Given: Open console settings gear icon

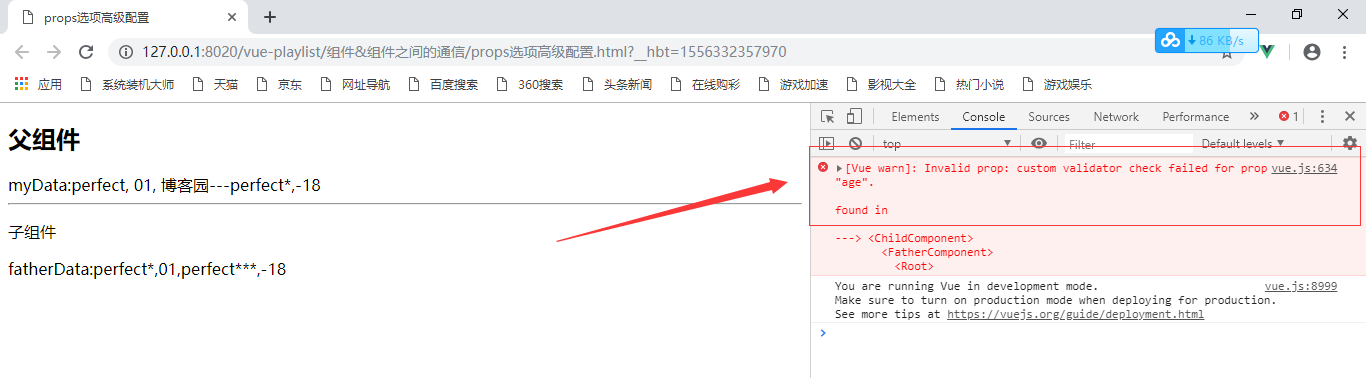Looking at the screenshot, I should click(x=1349, y=144).
